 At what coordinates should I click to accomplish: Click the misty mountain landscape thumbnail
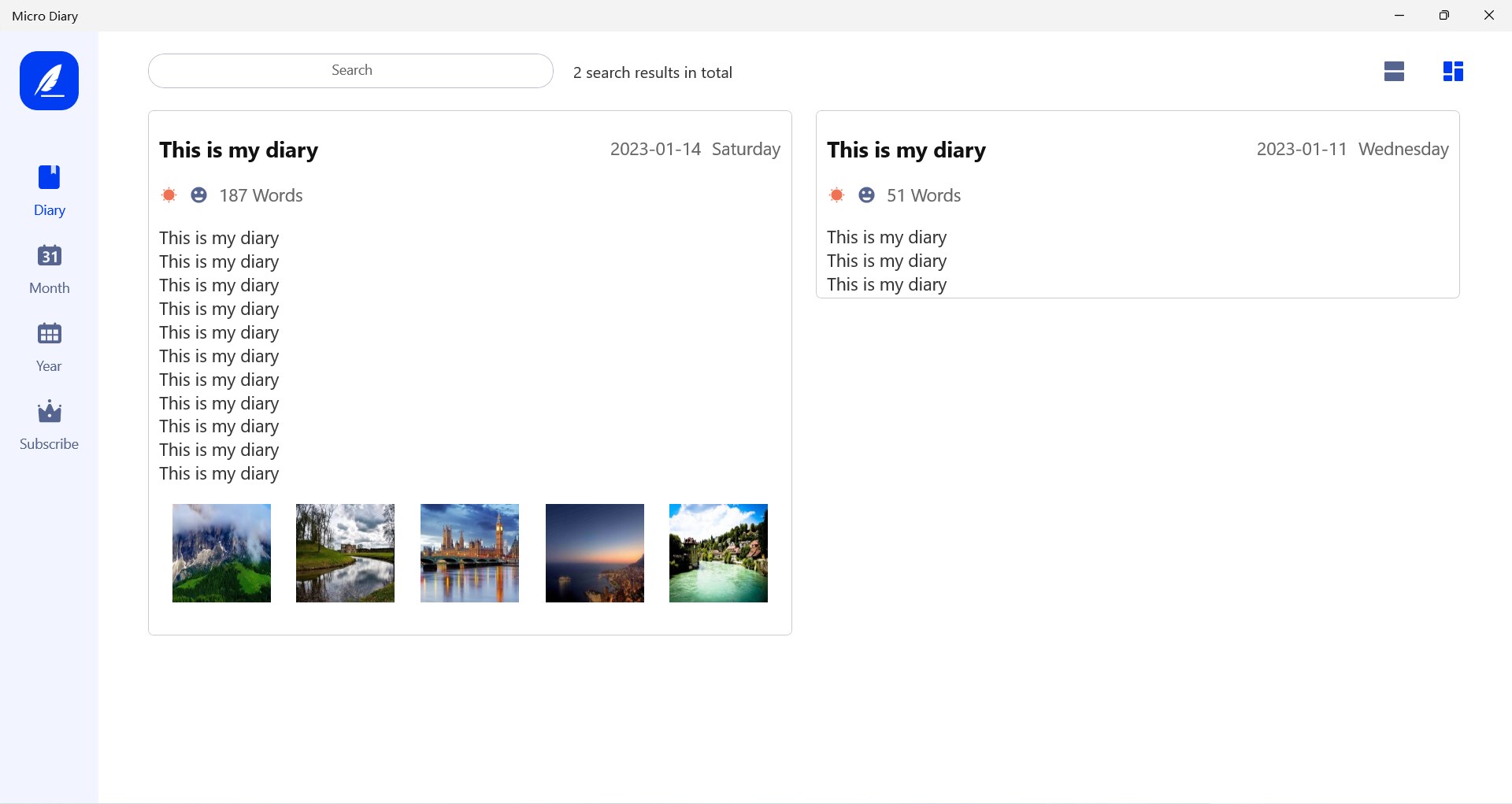[x=221, y=552]
